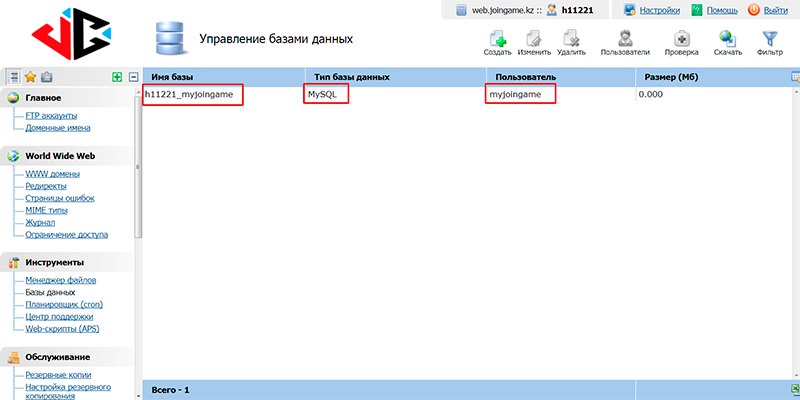Collapse all menu sections with the minus icon
This screenshot has width=800, height=400.
click(x=134, y=77)
